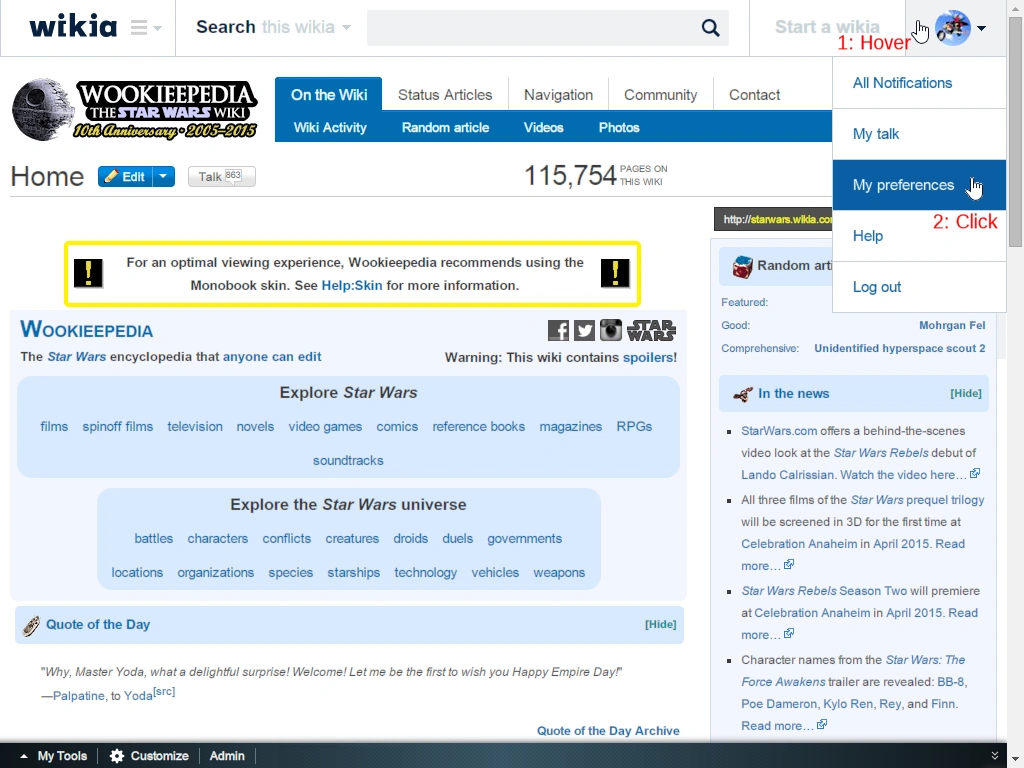Collapse the My Tools toolbar

point(23,756)
